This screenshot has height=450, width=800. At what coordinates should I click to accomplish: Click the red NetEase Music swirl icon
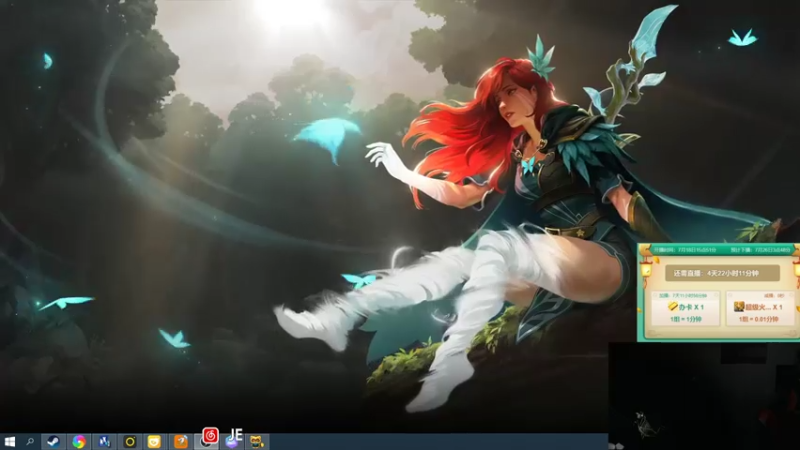[210, 436]
